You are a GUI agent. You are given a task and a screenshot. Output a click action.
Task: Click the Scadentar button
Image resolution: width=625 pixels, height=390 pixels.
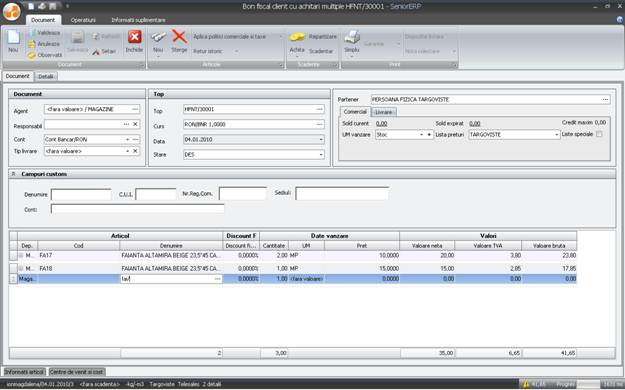coord(321,51)
